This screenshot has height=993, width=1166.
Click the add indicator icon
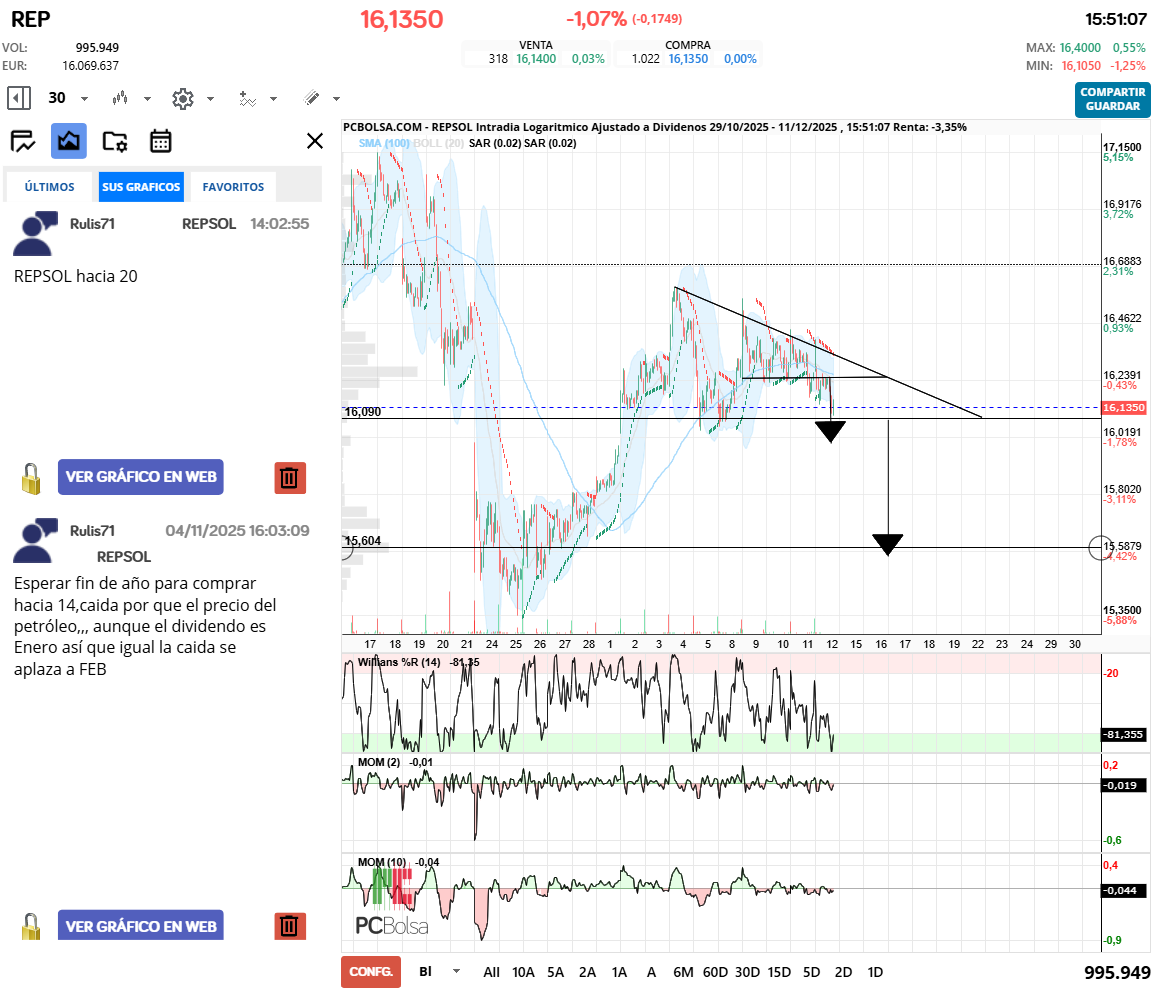pyautogui.click(x=247, y=98)
